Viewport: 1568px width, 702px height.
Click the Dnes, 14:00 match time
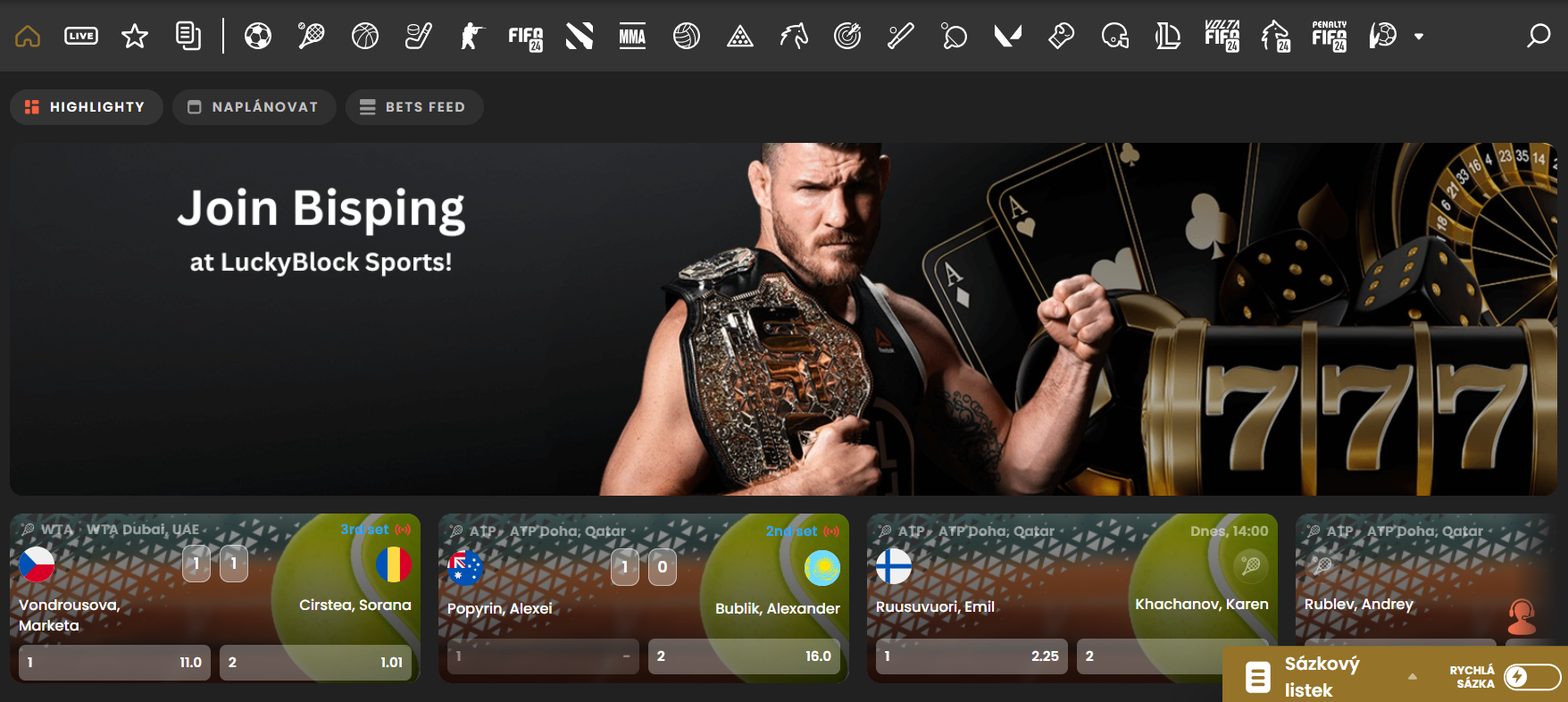point(1229,531)
